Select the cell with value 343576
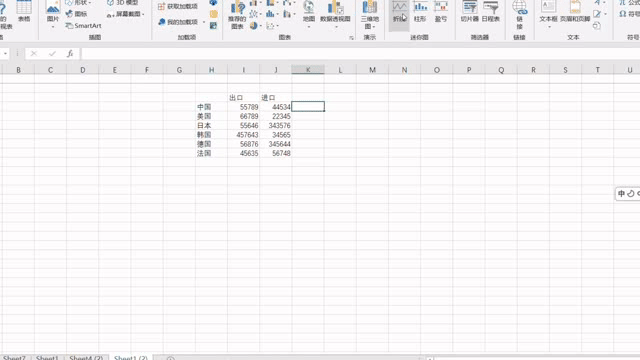Image resolution: width=640 pixels, height=360 pixels. coord(276,125)
